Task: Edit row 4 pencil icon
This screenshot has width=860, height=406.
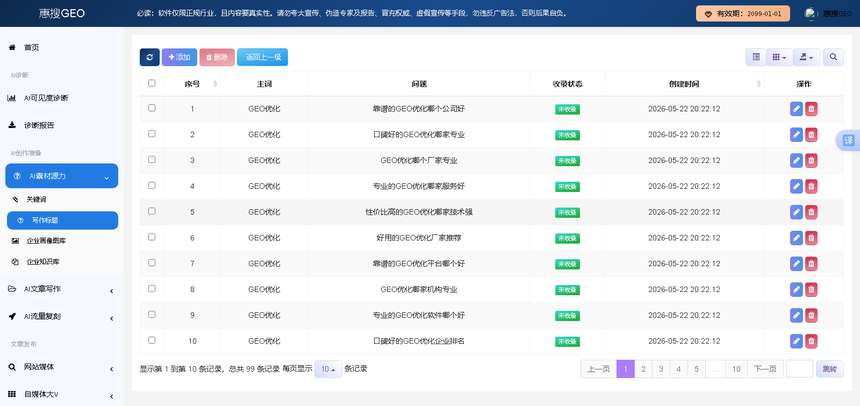Action: pyautogui.click(x=796, y=186)
